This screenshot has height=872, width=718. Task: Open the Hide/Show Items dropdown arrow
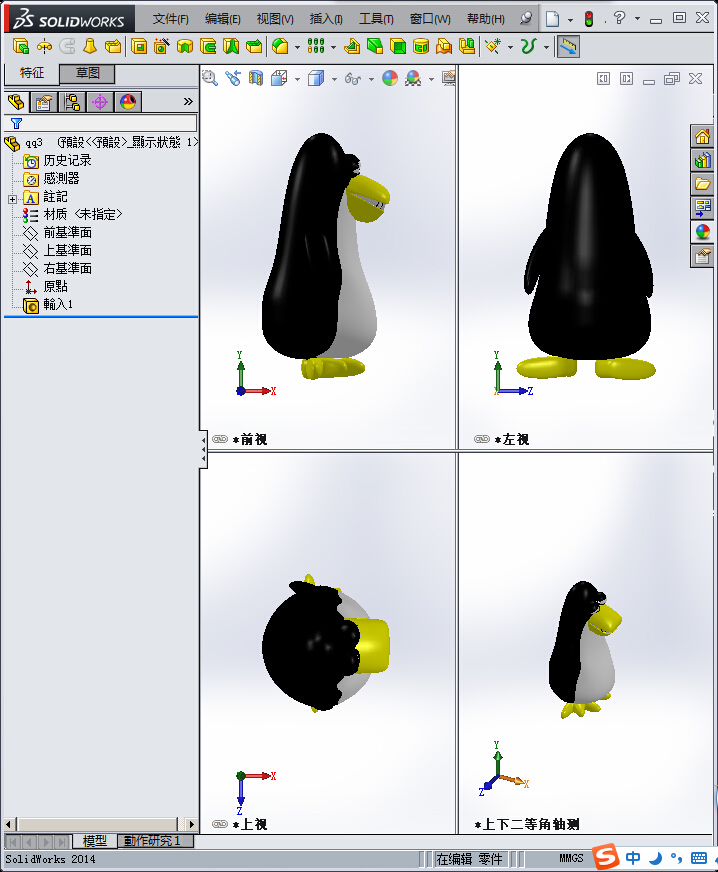(x=372, y=79)
